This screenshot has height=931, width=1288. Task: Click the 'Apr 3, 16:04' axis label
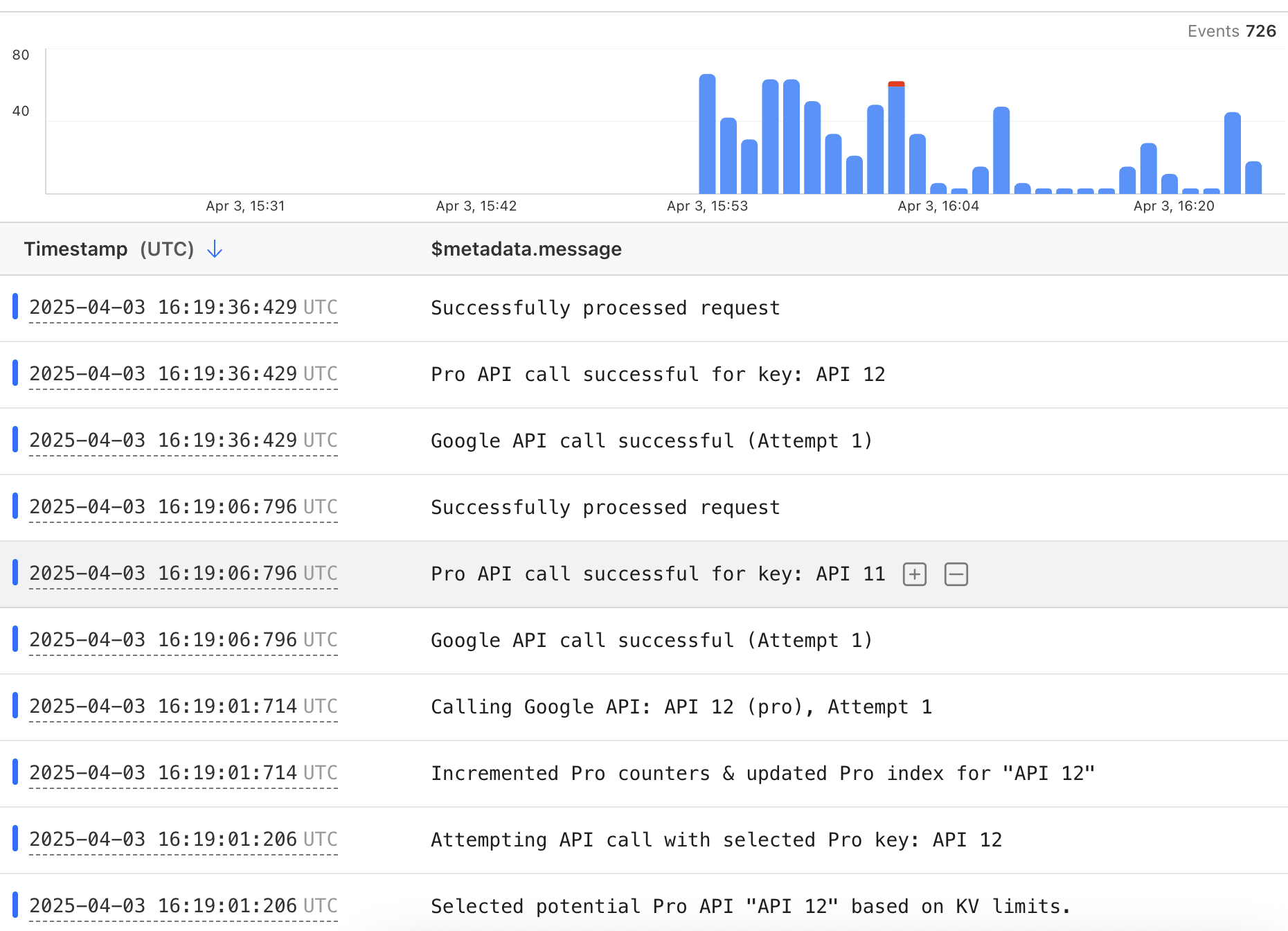point(938,206)
